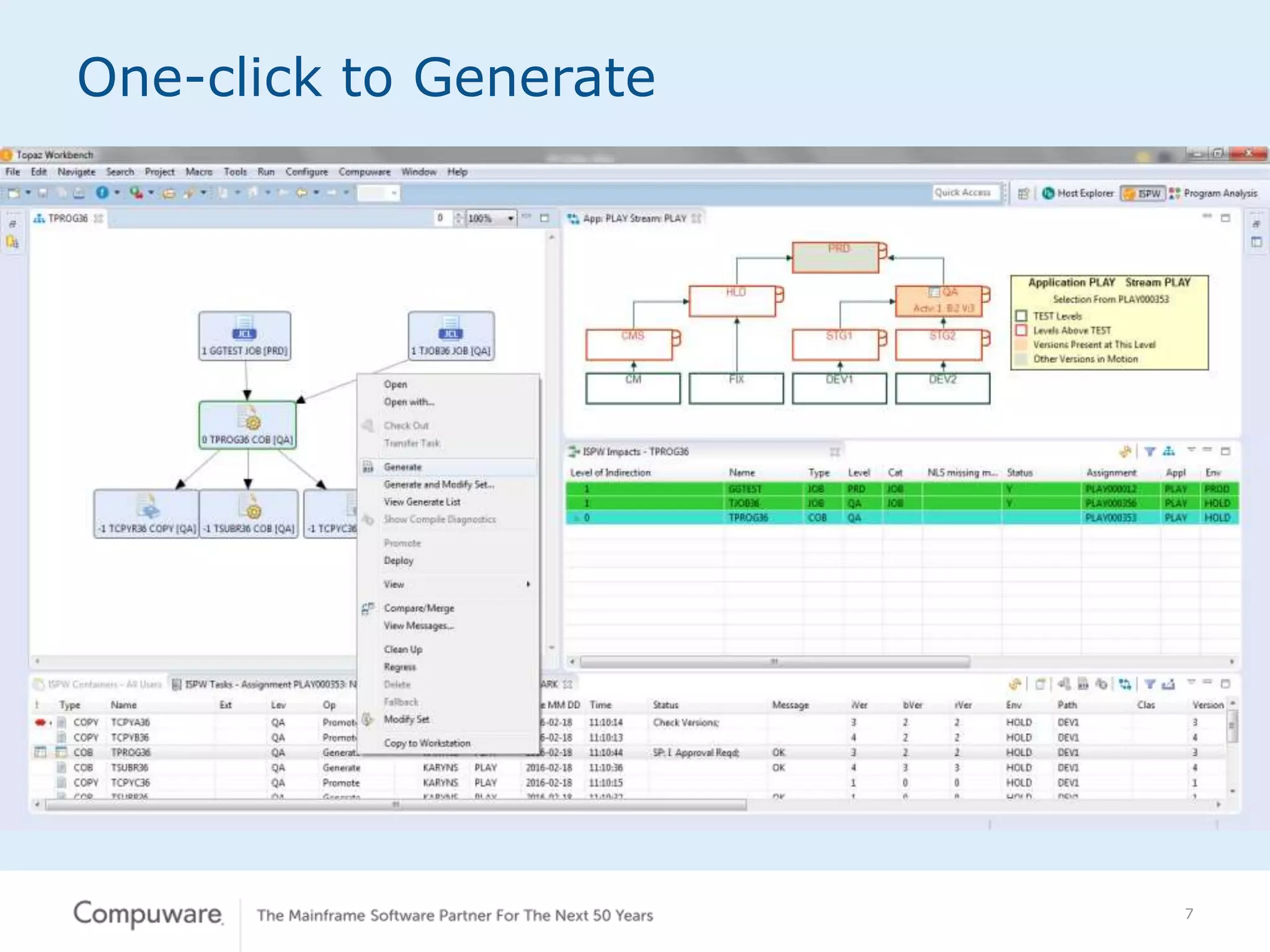Select GGTEST row in ISPW Impacts table

[x=902, y=489]
